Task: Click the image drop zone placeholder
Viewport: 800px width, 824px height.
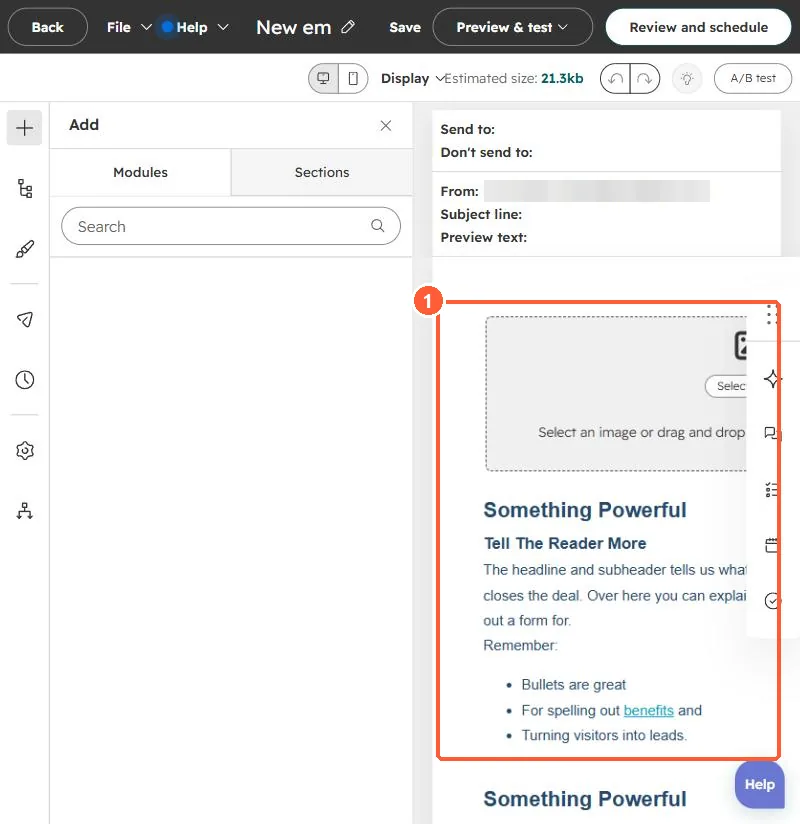Action: (x=616, y=394)
